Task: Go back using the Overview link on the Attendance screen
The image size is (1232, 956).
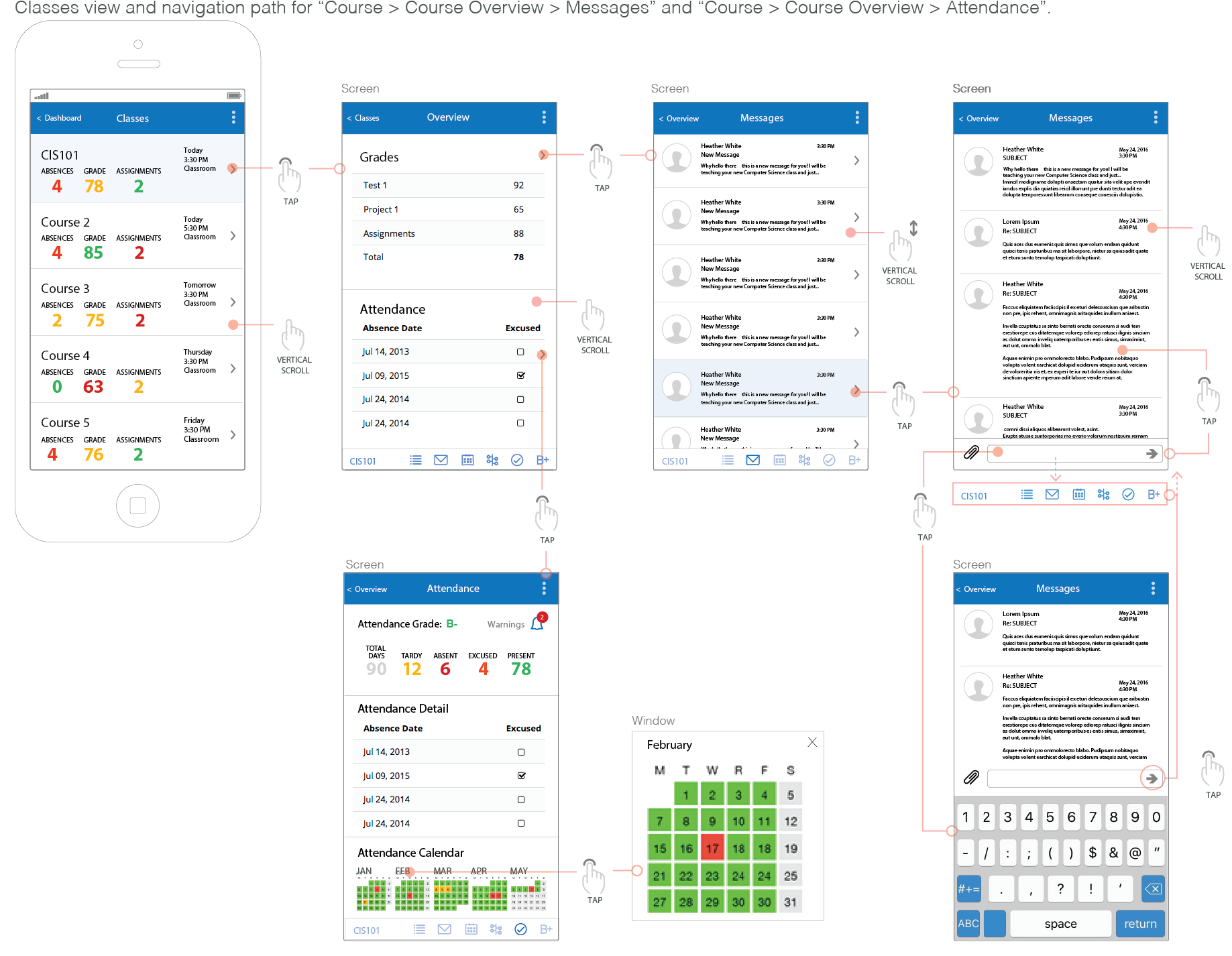Action: 368,589
